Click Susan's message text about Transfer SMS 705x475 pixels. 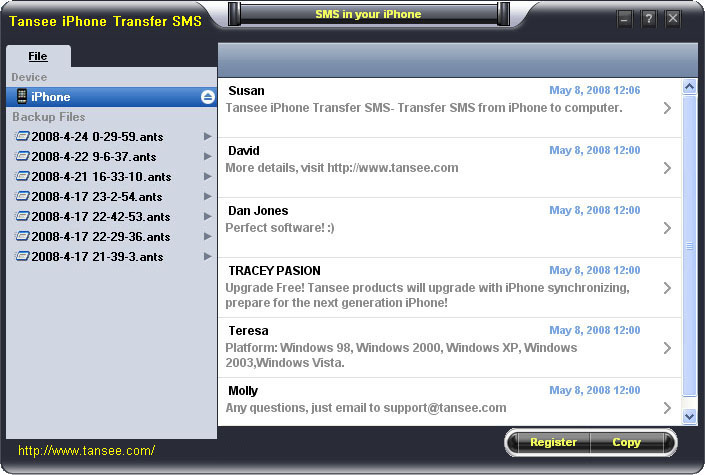(424, 108)
